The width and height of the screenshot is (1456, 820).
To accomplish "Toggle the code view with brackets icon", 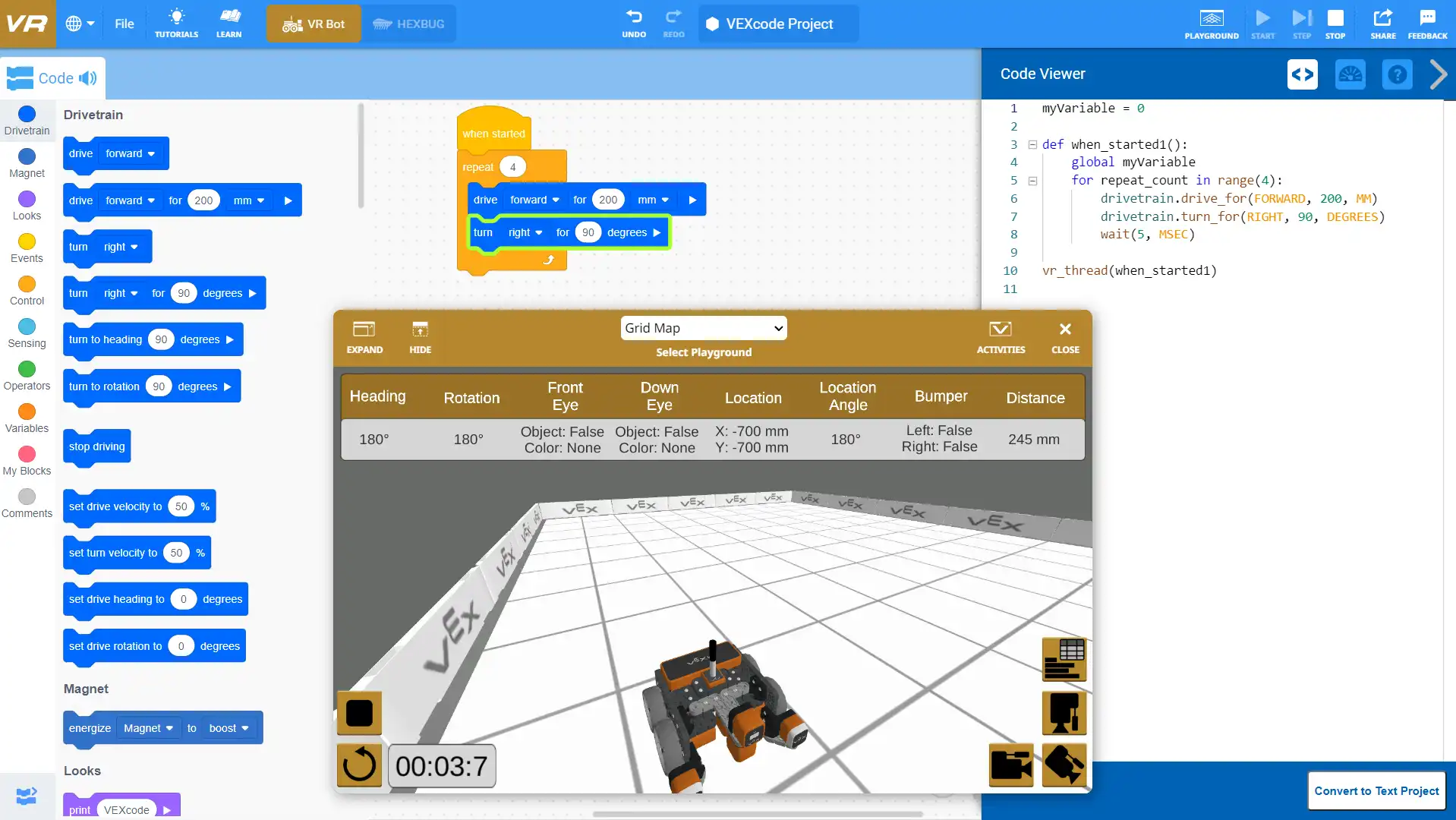I will [x=1303, y=74].
